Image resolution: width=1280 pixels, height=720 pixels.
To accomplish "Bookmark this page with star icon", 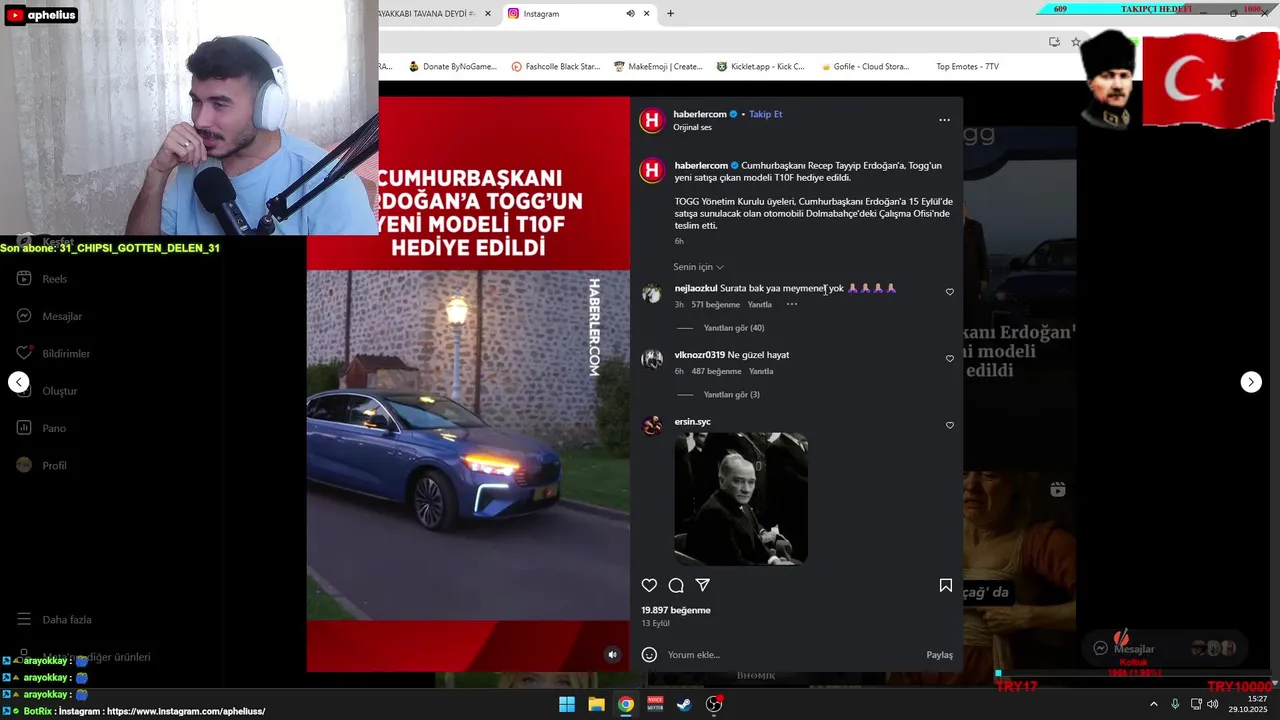I will 1075,42.
